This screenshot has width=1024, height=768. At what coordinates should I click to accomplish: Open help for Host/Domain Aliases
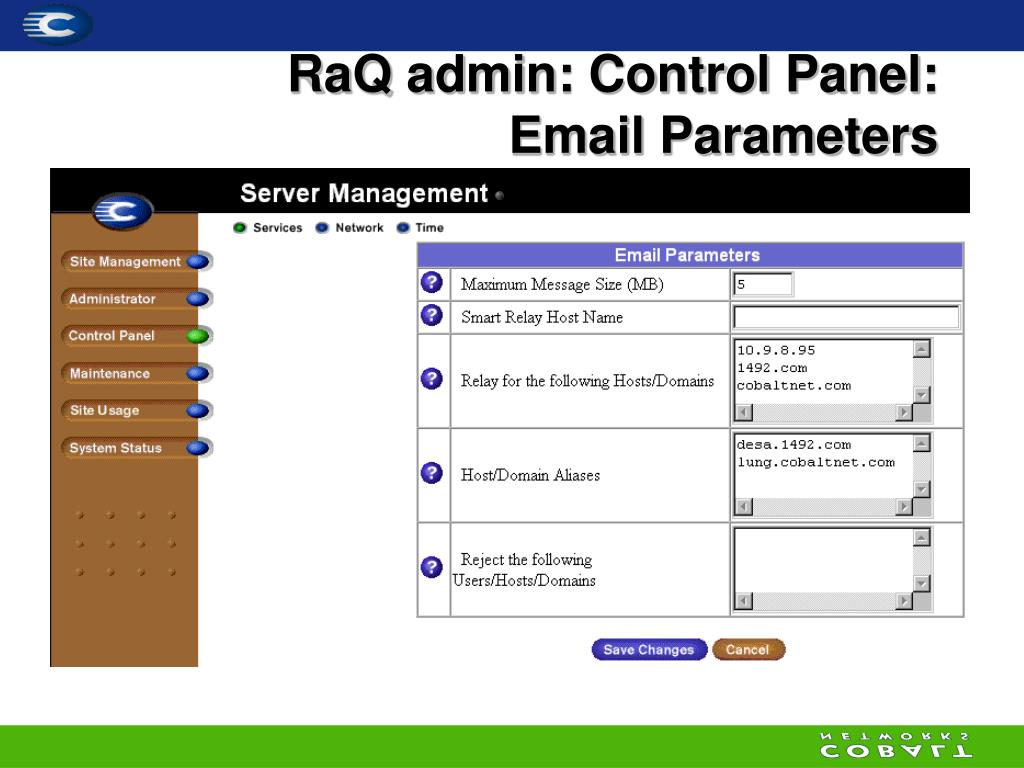tap(432, 473)
